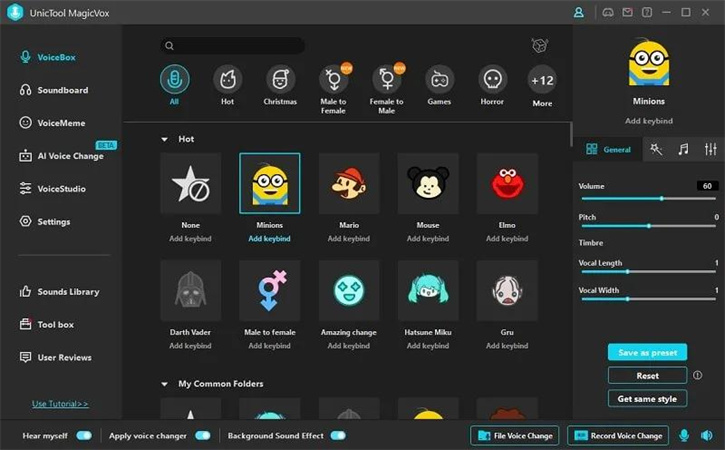Image resolution: width=725 pixels, height=450 pixels.
Task: Adjust the Volume slider
Action: (x=649, y=198)
